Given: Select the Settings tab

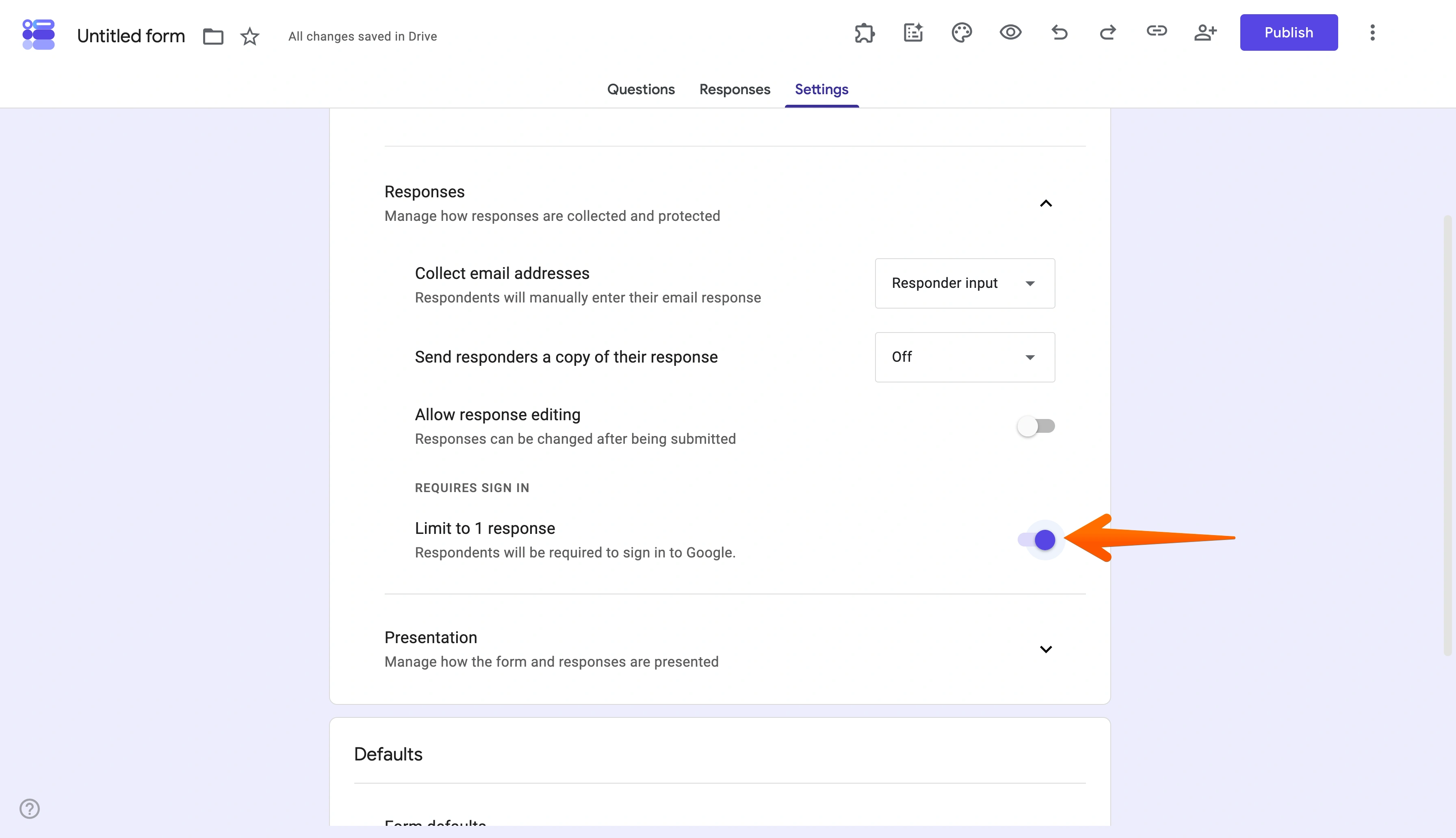Looking at the screenshot, I should click(821, 89).
